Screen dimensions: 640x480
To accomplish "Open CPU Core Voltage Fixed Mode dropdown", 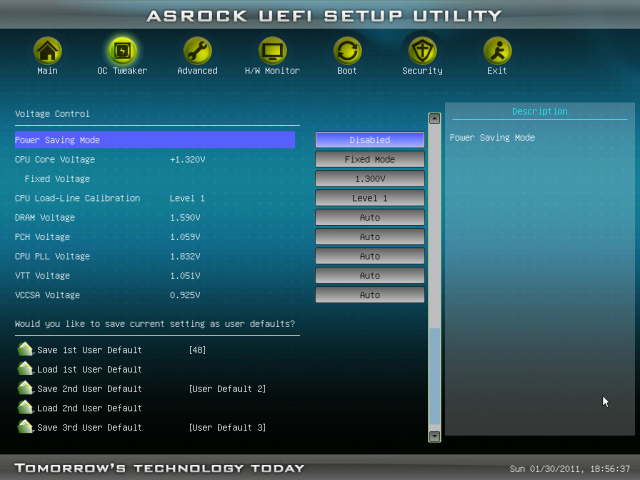I will [x=370, y=159].
